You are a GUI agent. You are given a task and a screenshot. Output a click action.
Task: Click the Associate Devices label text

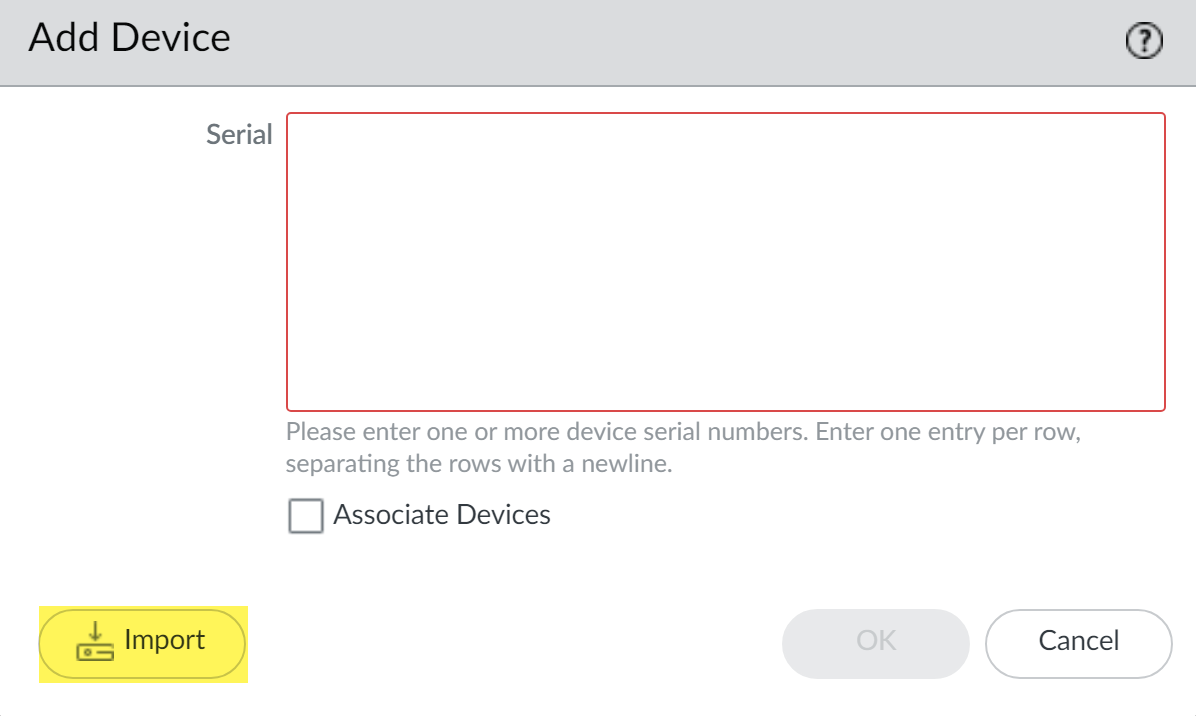click(442, 515)
